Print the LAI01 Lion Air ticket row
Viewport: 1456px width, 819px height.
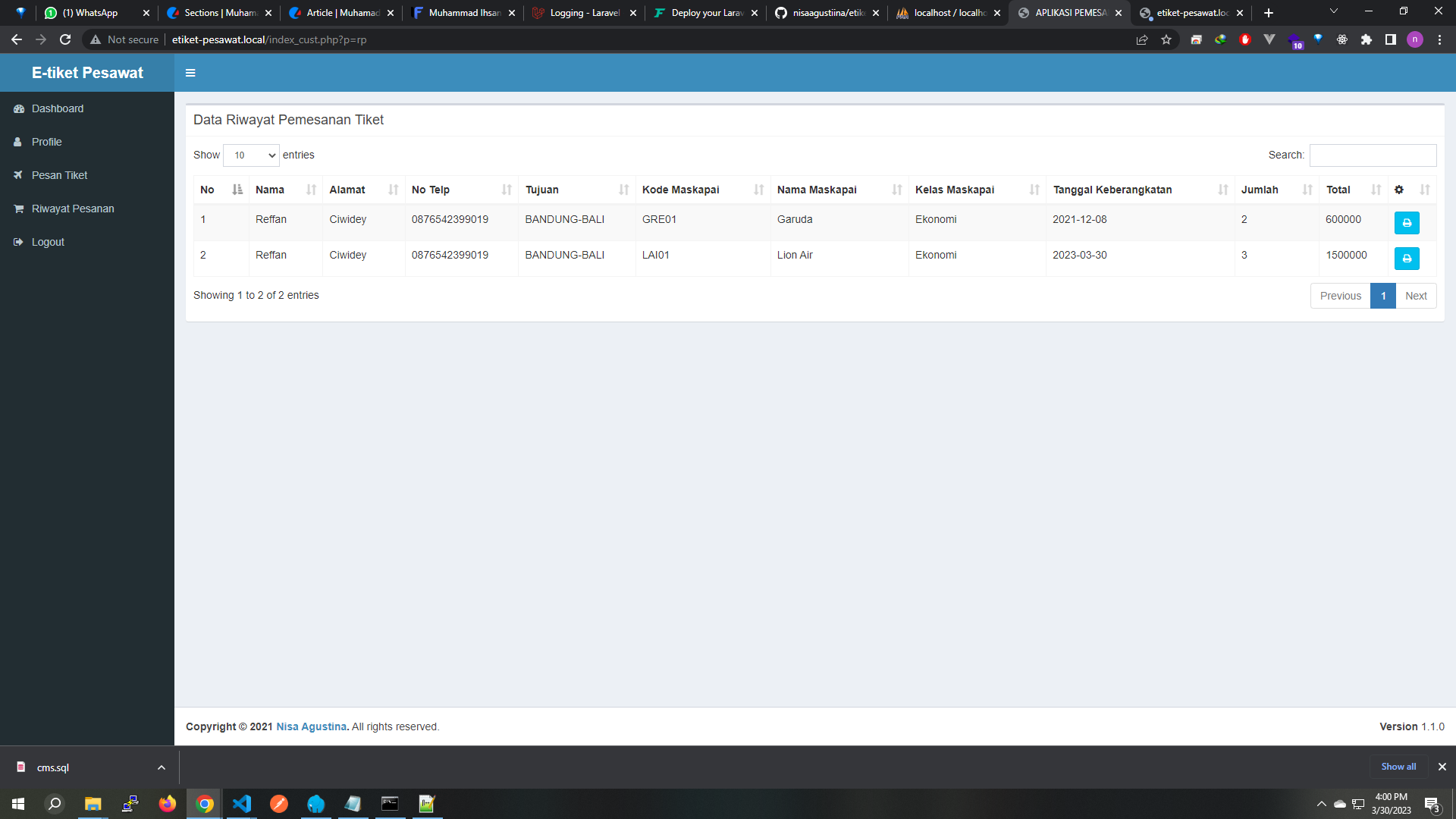[1407, 259]
